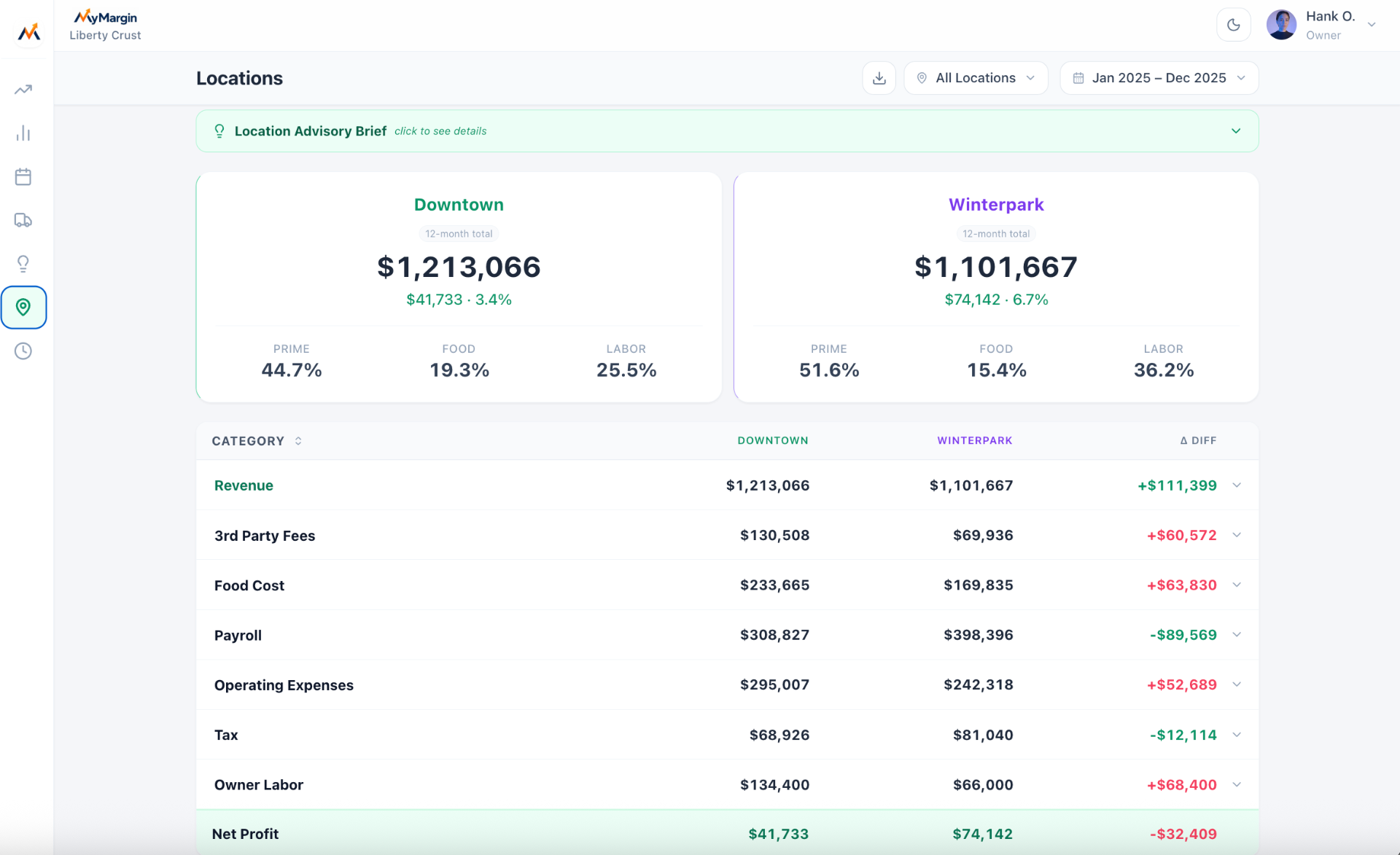Screen dimensions: 1400x855
Task: Open the lightbulb insights sidebar icon
Action: pos(23,263)
